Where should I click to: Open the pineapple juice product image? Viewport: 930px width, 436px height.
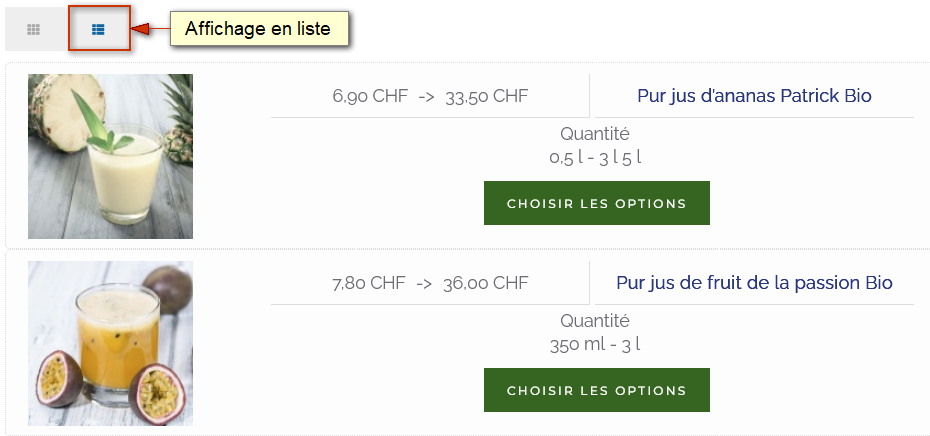[110, 156]
